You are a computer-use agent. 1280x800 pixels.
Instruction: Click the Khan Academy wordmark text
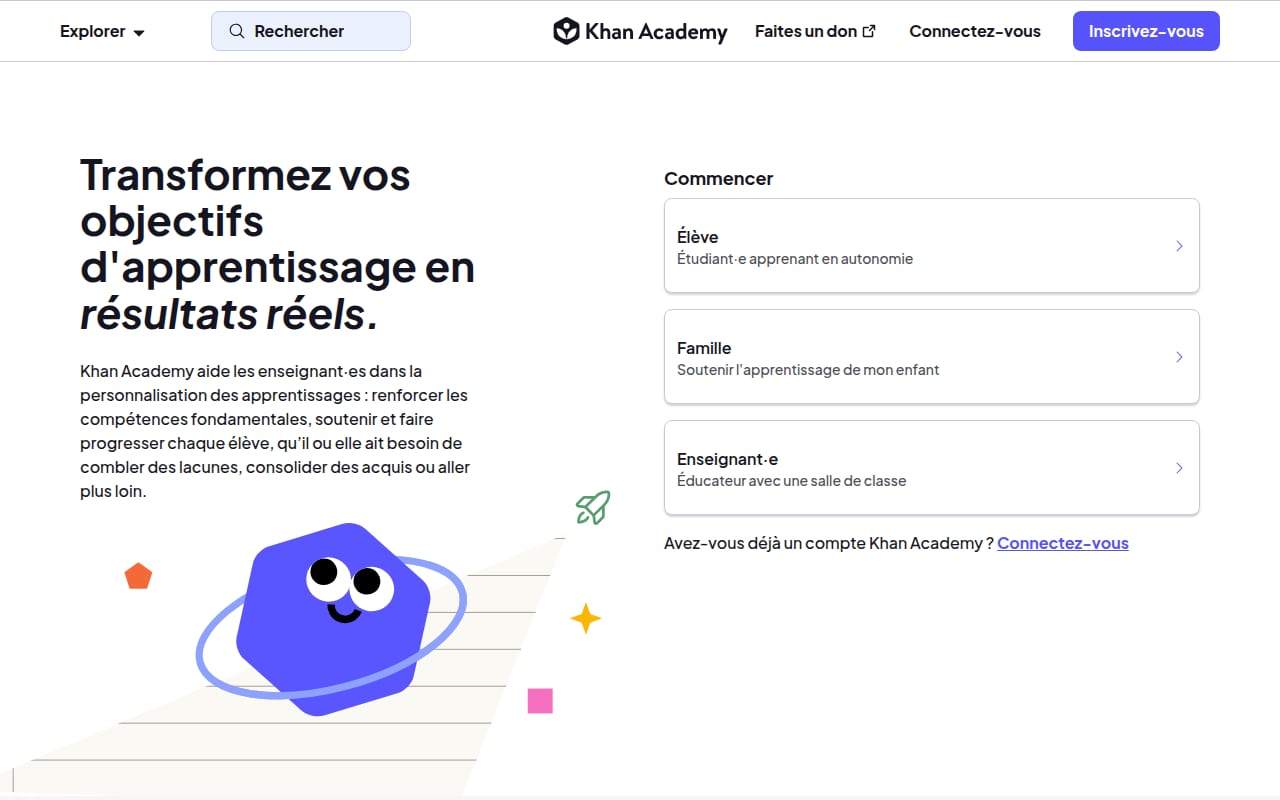tap(656, 32)
